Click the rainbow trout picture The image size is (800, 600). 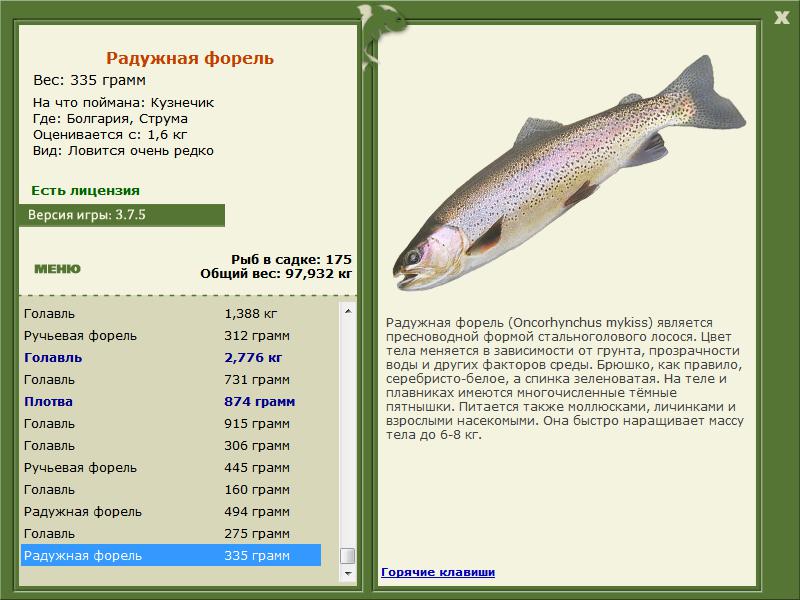point(569,173)
